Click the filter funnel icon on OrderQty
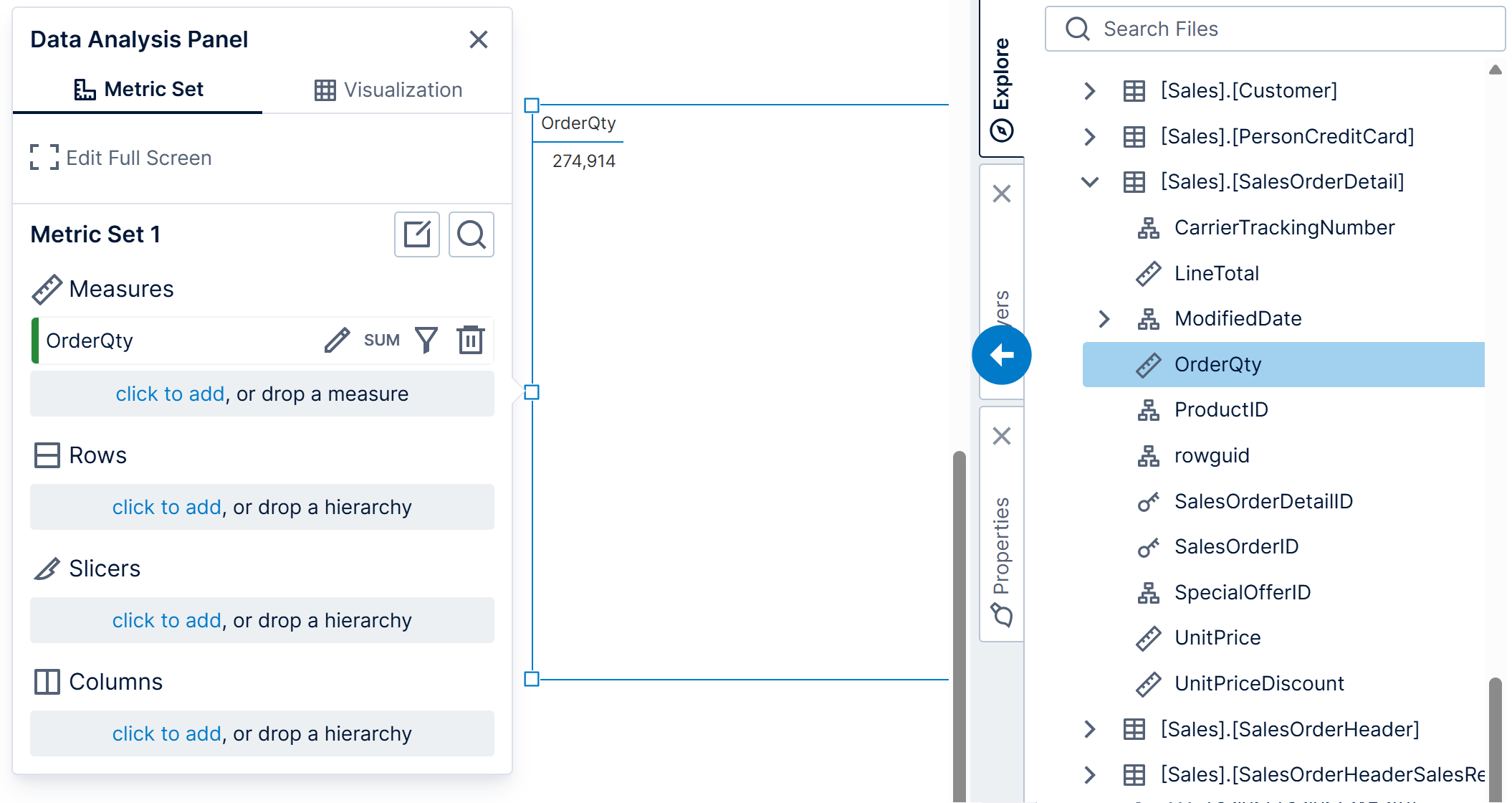Screen dimensions: 1512x803 426,341
